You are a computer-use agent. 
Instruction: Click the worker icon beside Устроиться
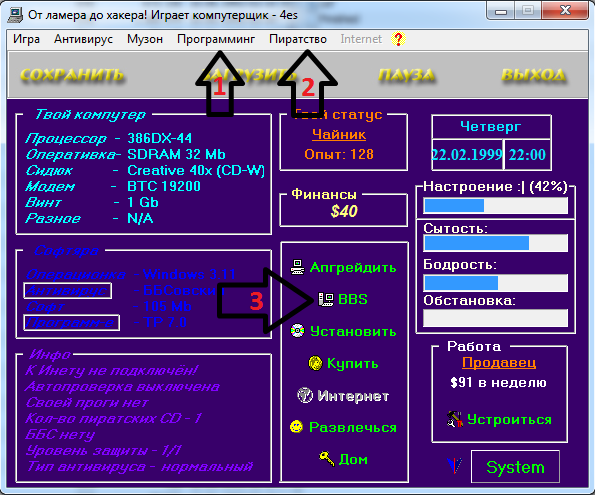pos(455,419)
